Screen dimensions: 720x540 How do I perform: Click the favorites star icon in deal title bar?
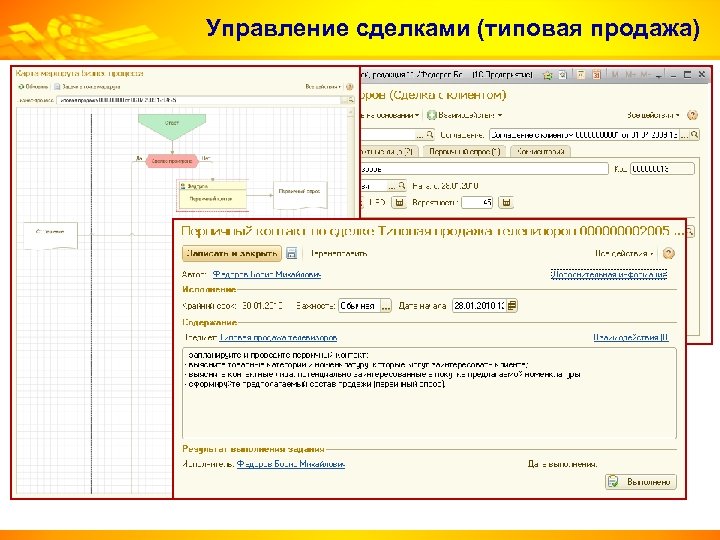[x=547, y=75]
